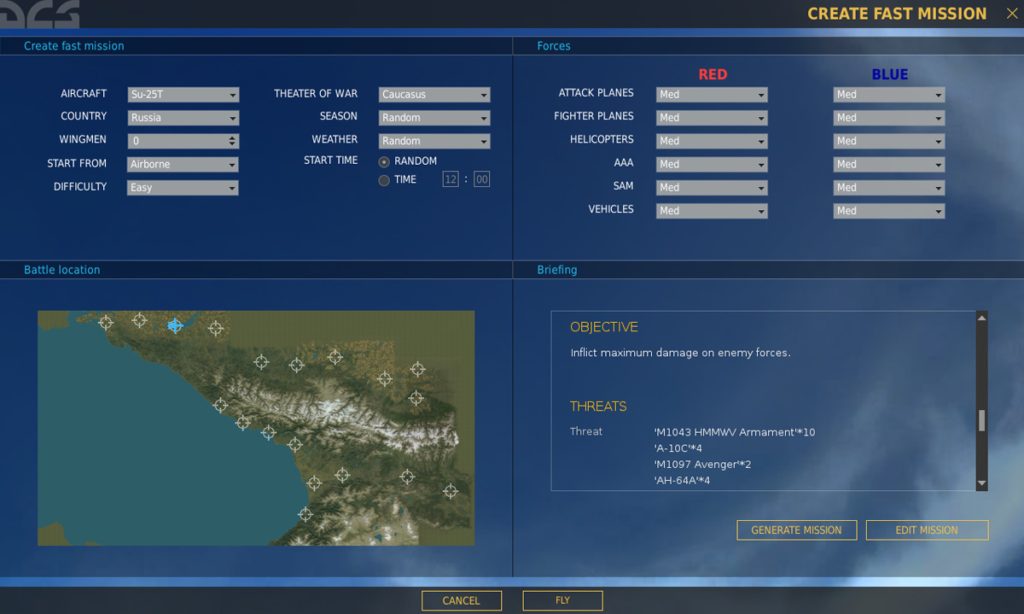Image resolution: width=1024 pixels, height=614 pixels.
Task: Click the briefing scrollbar up arrow
Action: pyautogui.click(x=982, y=318)
